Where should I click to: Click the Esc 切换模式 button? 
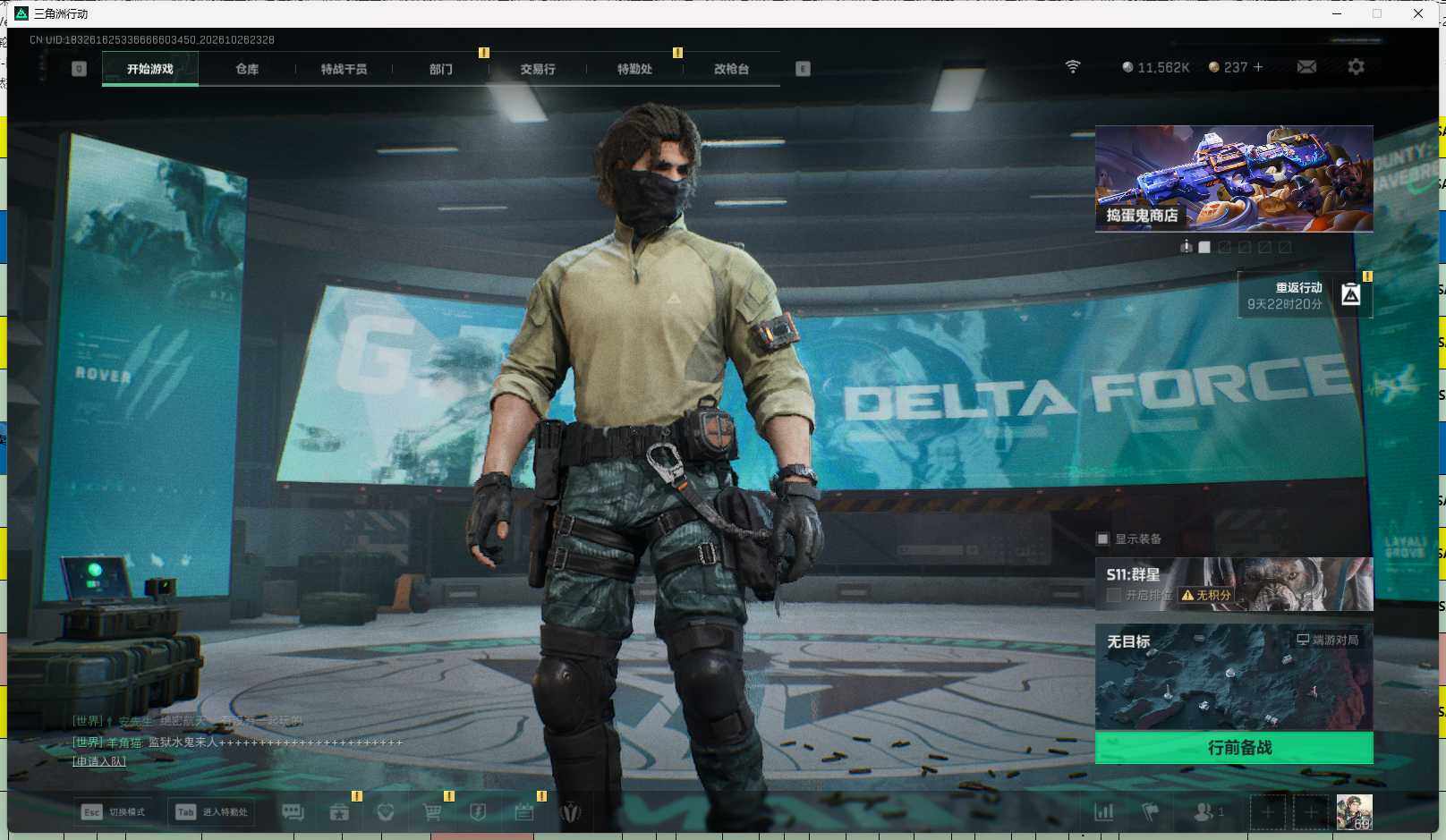(114, 812)
